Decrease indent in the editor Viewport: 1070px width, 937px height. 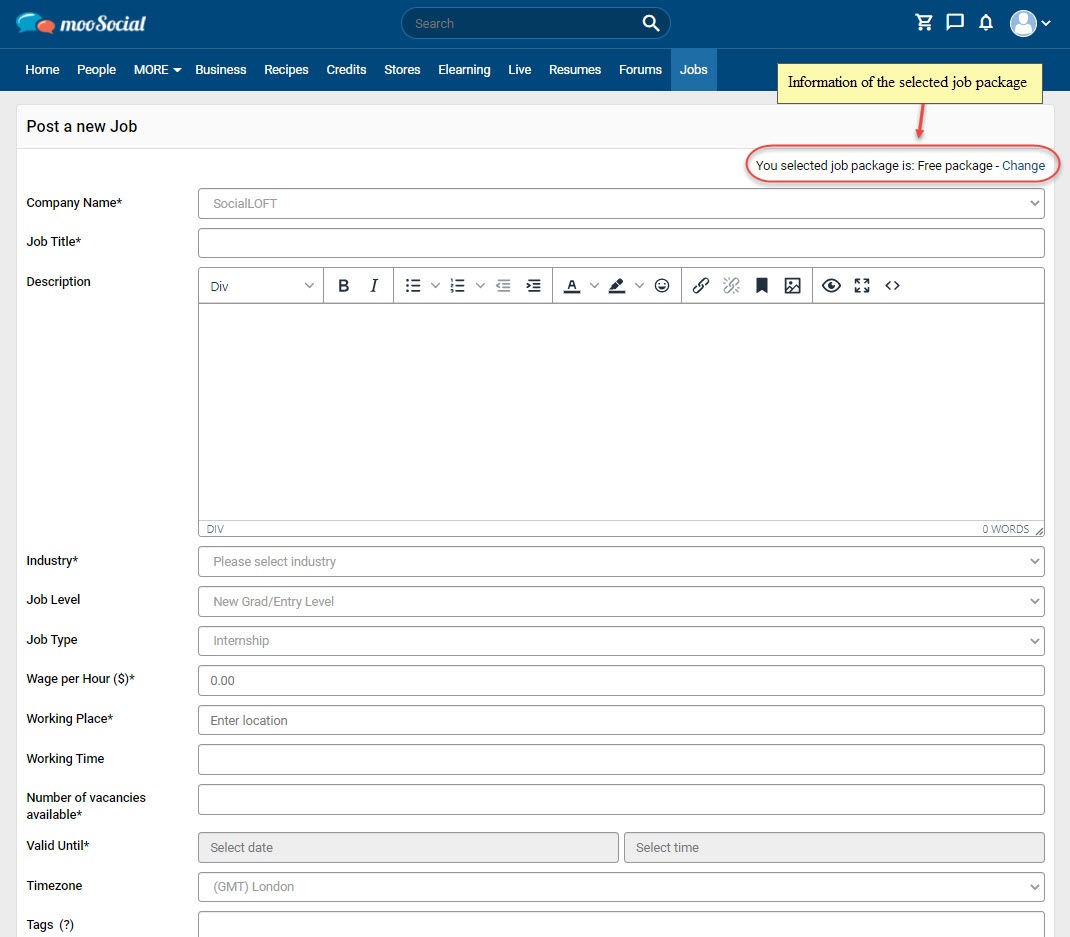click(504, 286)
